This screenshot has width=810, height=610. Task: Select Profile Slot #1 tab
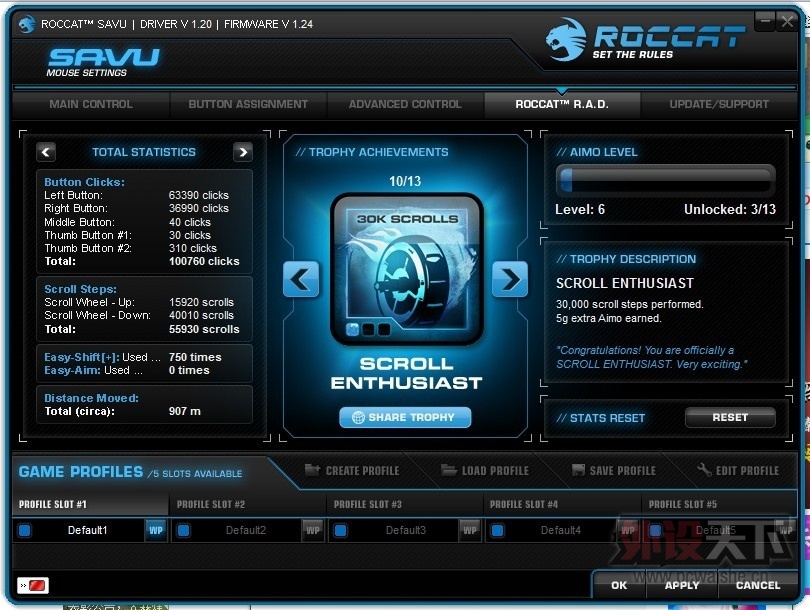90,504
